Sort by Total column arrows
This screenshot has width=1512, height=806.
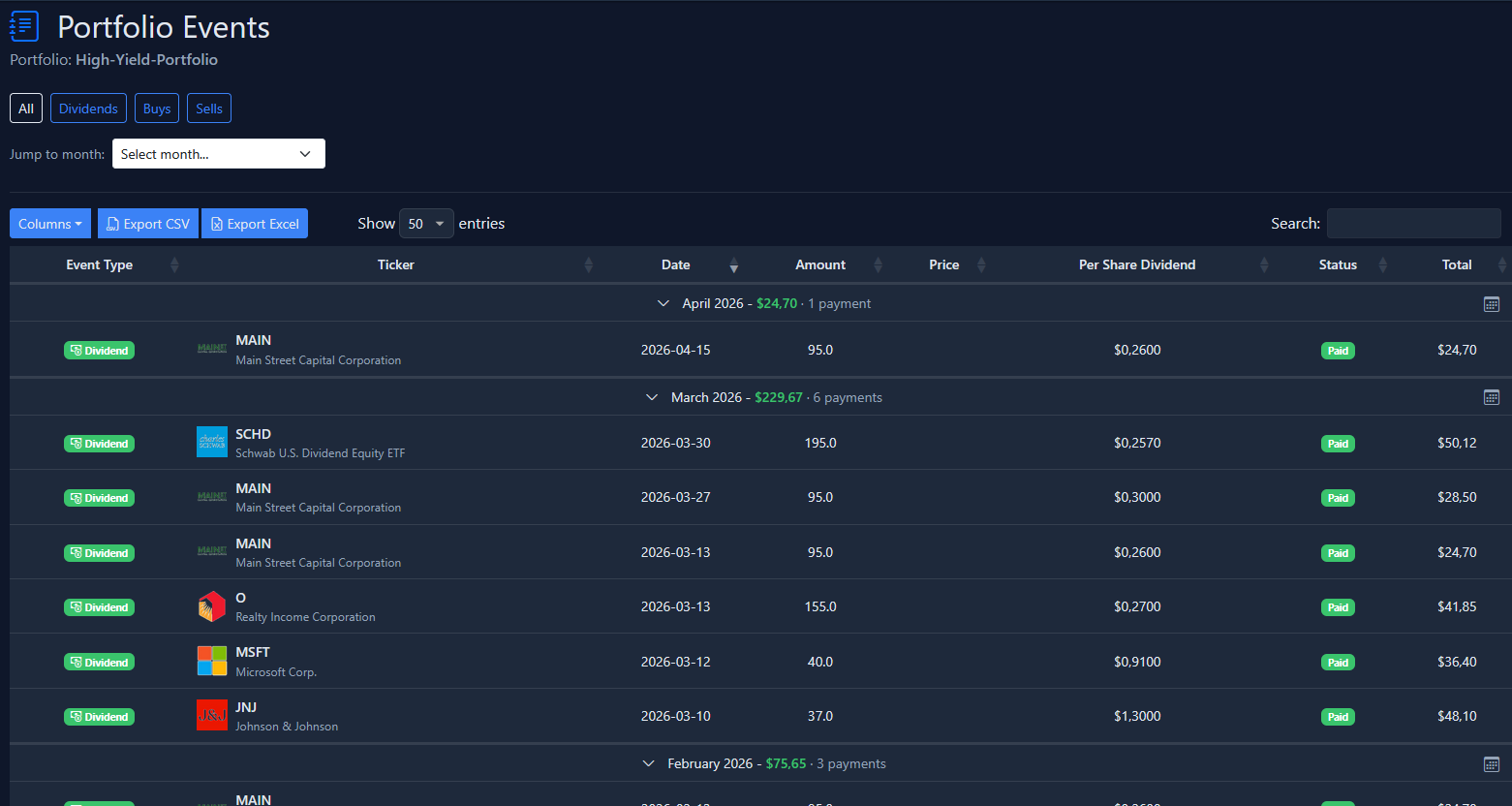tap(1502, 264)
